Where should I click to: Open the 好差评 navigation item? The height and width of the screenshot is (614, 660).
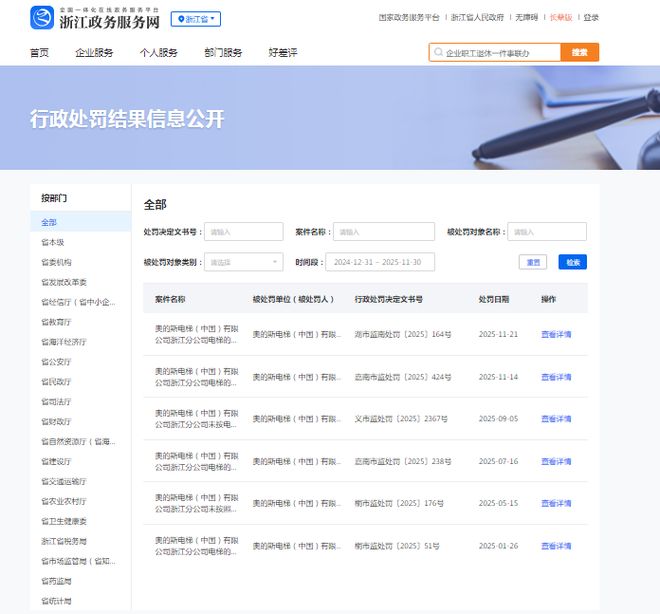tap(283, 53)
